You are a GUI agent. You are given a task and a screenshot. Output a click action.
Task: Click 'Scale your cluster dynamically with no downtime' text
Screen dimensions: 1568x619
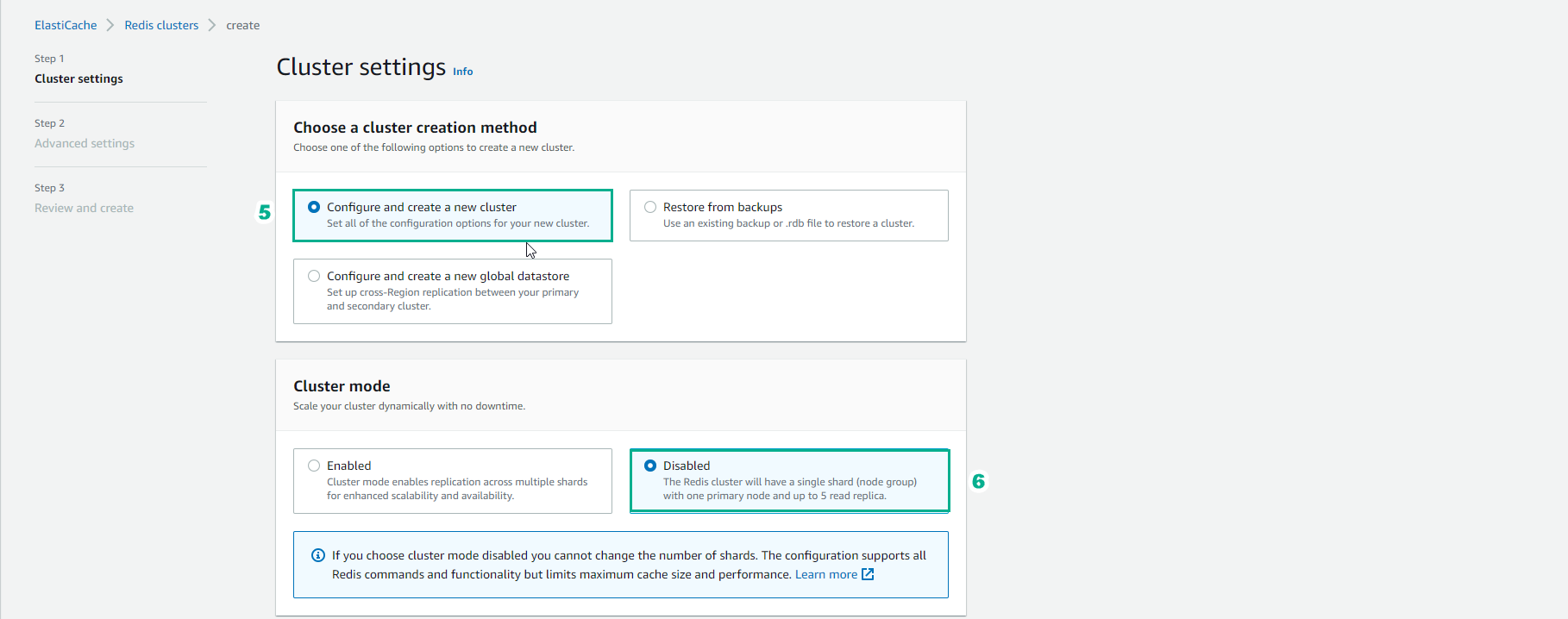(409, 406)
